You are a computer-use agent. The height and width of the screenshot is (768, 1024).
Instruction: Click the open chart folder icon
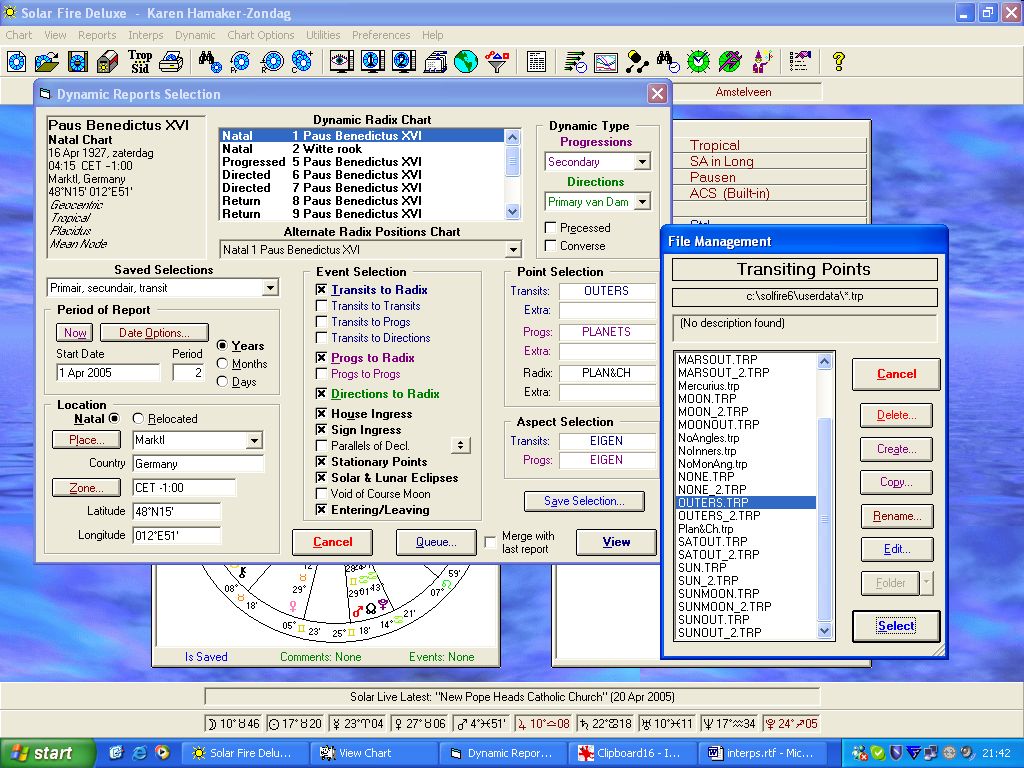[47, 62]
